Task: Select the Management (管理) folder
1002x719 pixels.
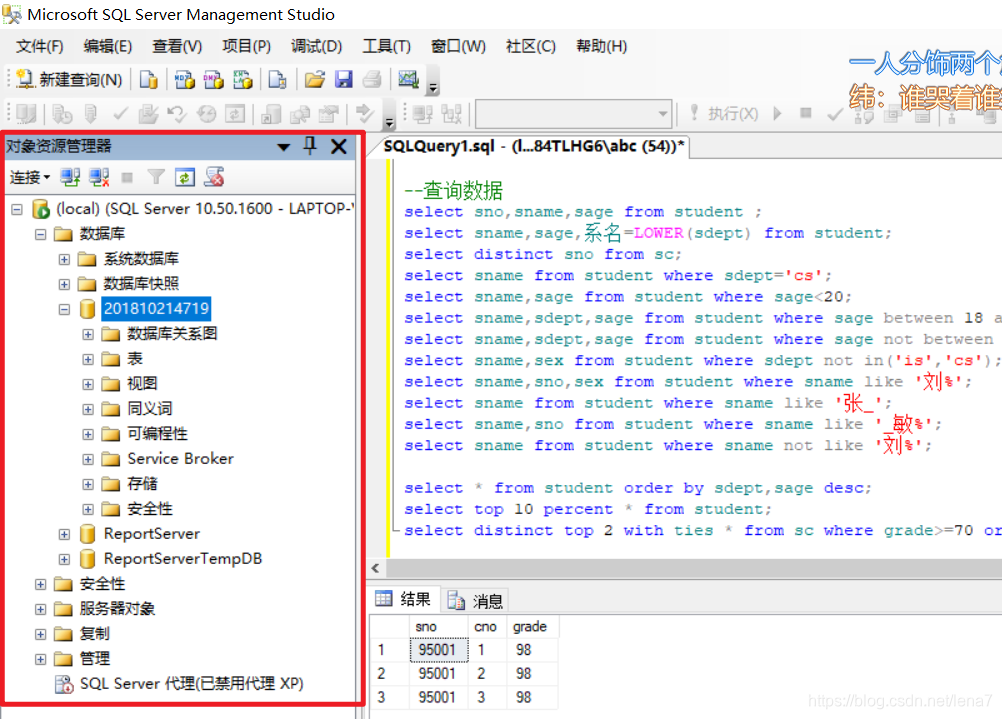Action: [x=95, y=658]
